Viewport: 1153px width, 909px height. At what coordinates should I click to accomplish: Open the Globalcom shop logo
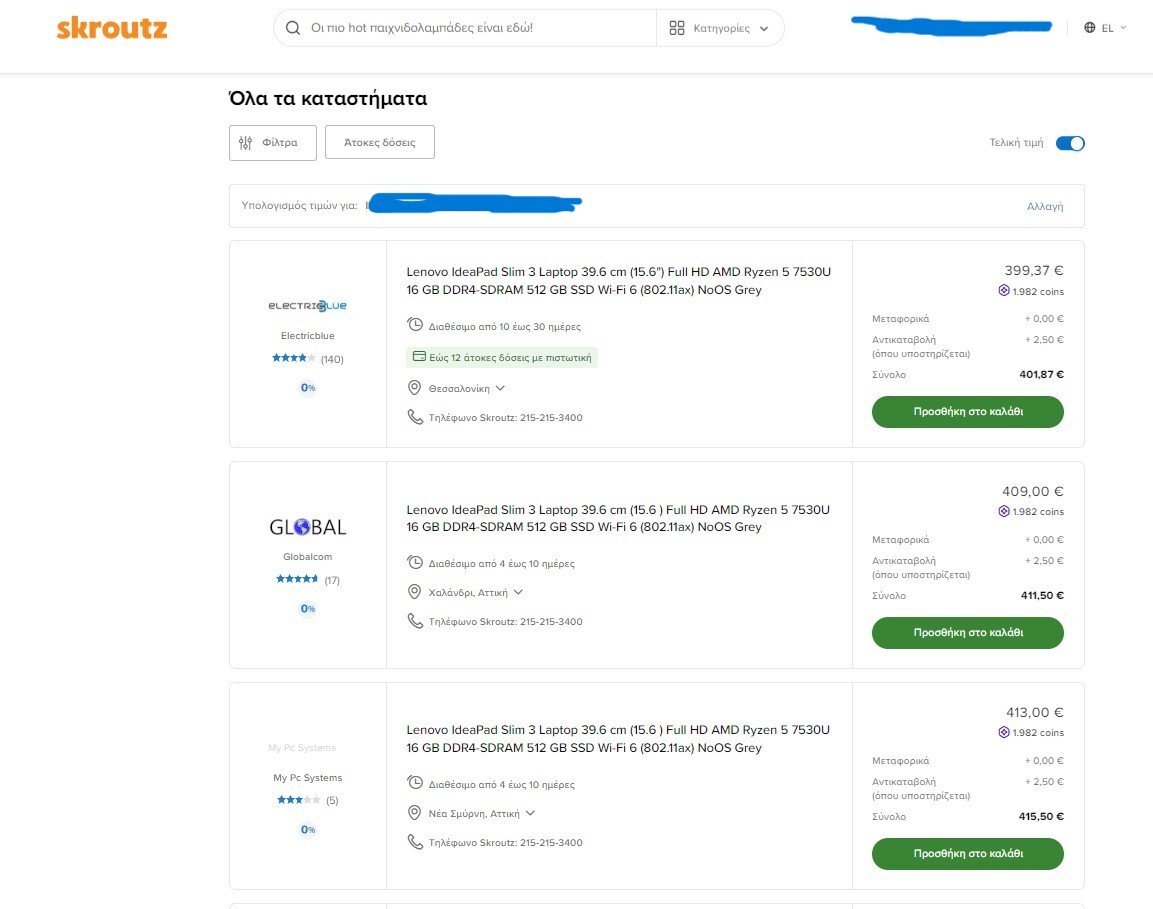click(x=307, y=527)
